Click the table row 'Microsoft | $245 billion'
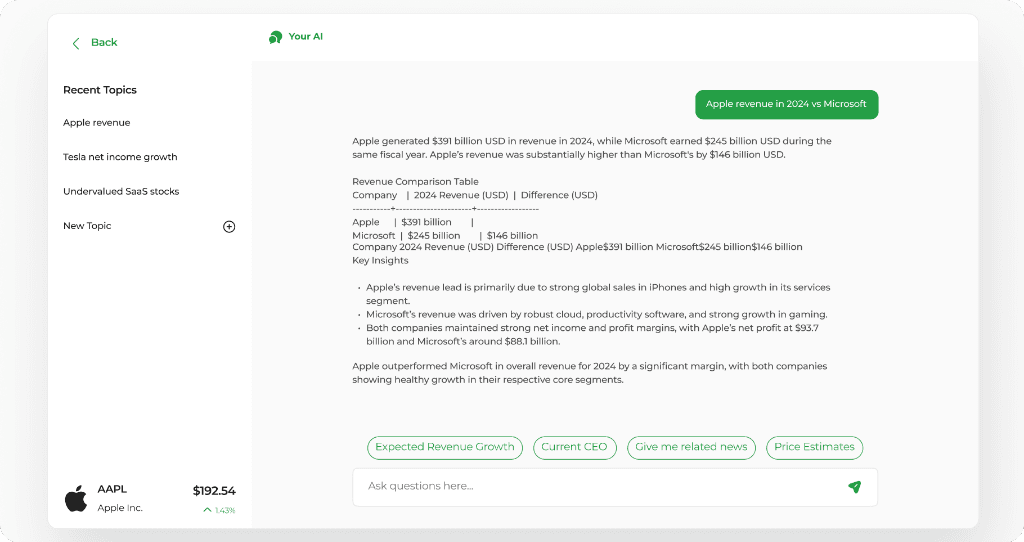Screen dimensions: 1024x542 coord(445,236)
